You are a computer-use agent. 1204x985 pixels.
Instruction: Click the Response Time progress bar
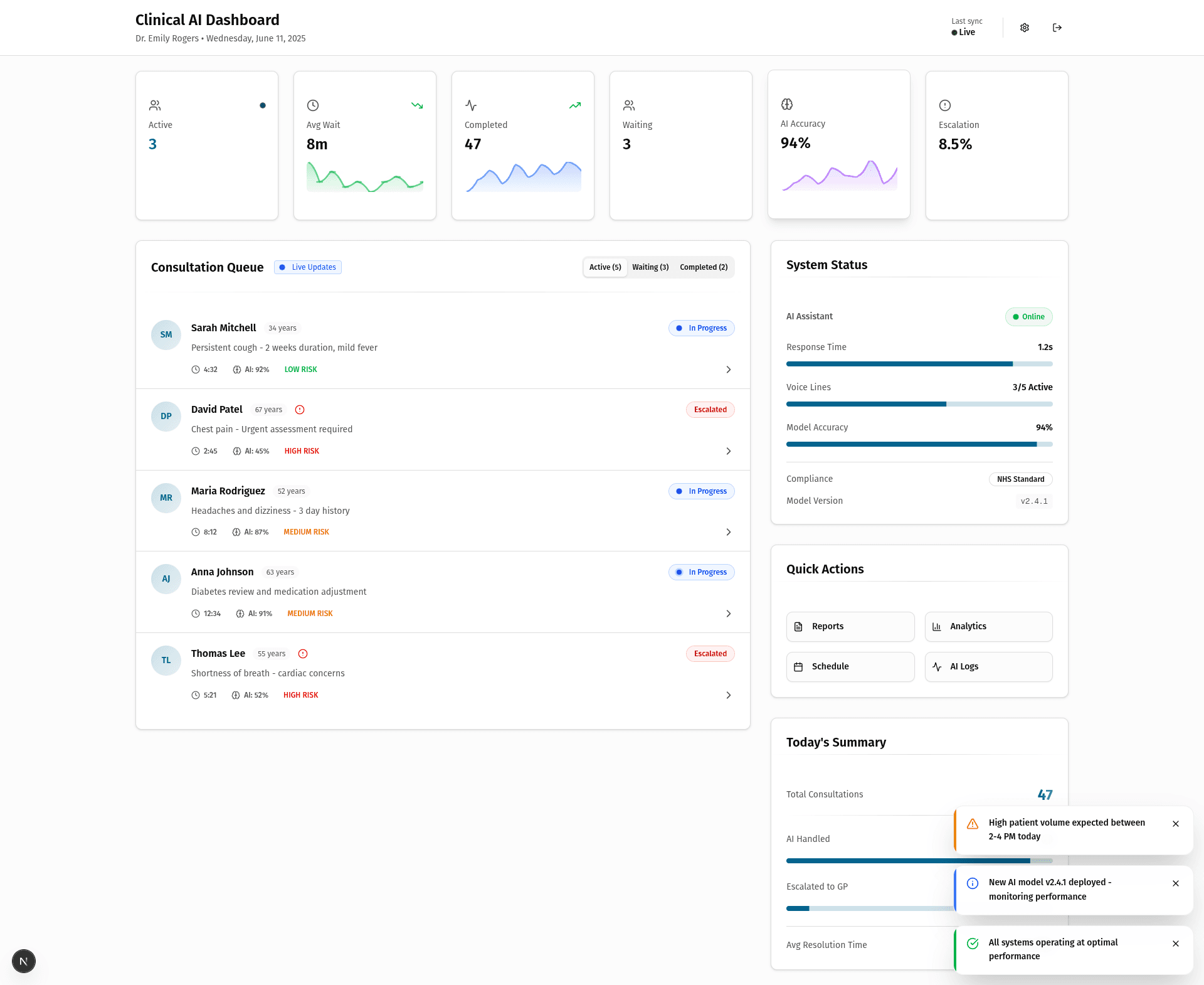coord(919,364)
